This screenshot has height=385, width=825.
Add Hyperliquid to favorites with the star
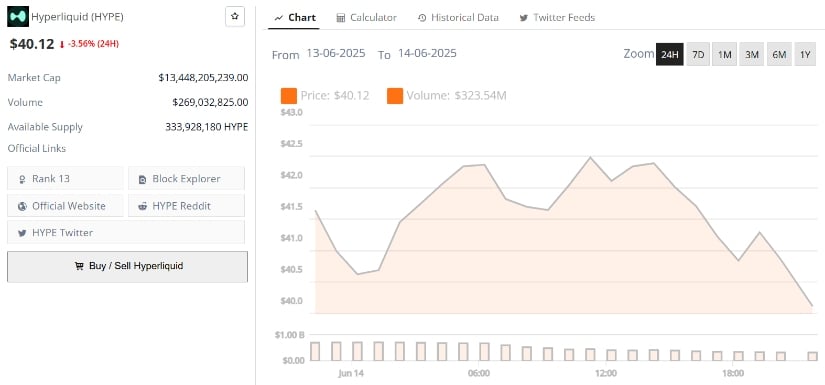coord(235,17)
